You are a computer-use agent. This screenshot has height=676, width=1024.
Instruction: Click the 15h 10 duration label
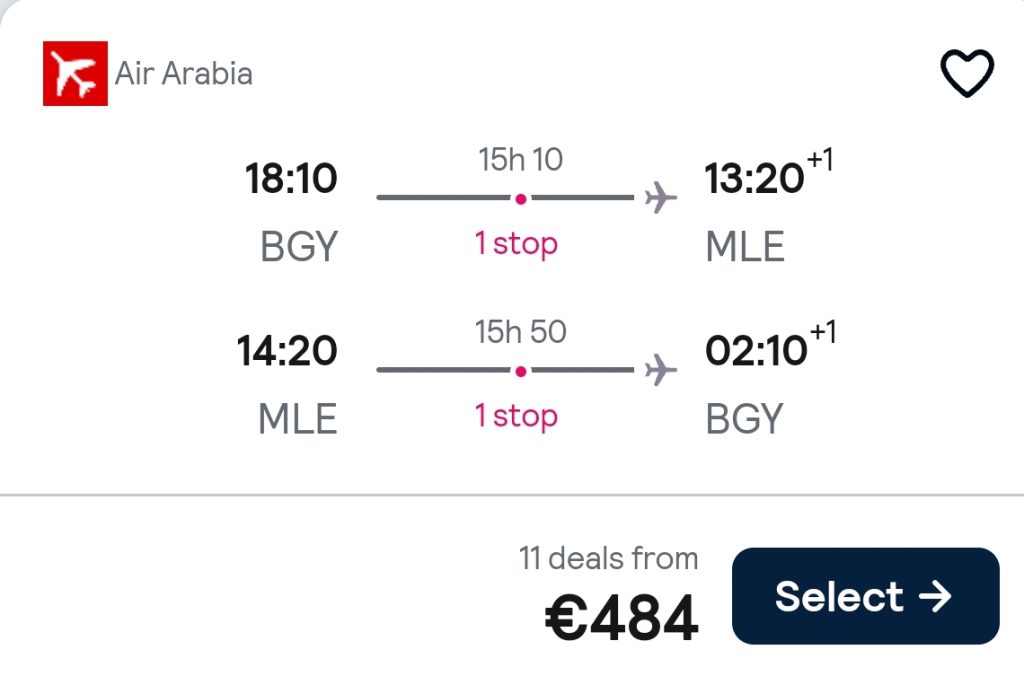point(520,159)
